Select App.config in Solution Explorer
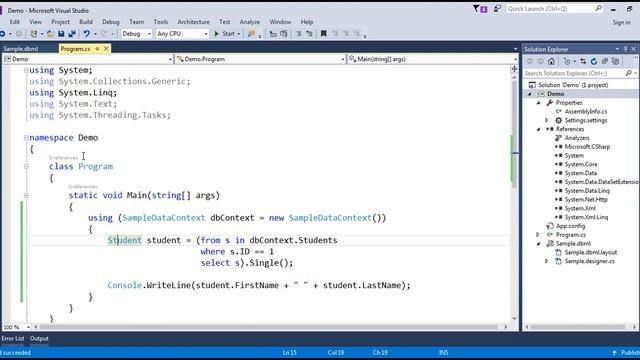The width and height of the screenshot is (640, 360). point(570,226)
